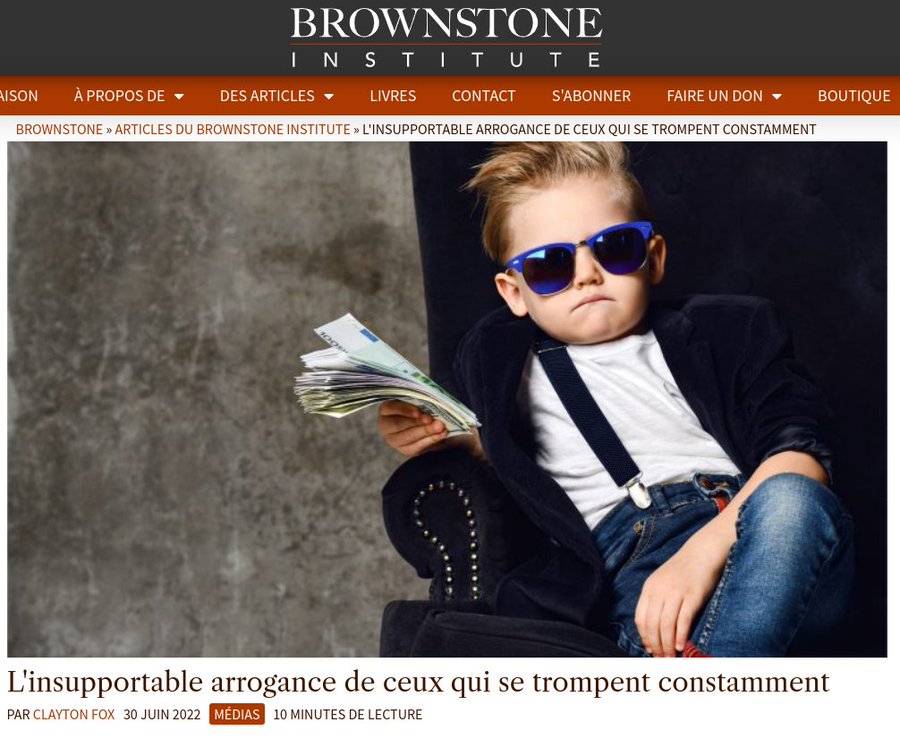
Task: Open ARTICLES DU BROWNSTONE INSTITUTE breadcrumb
Action: (232, 130)
